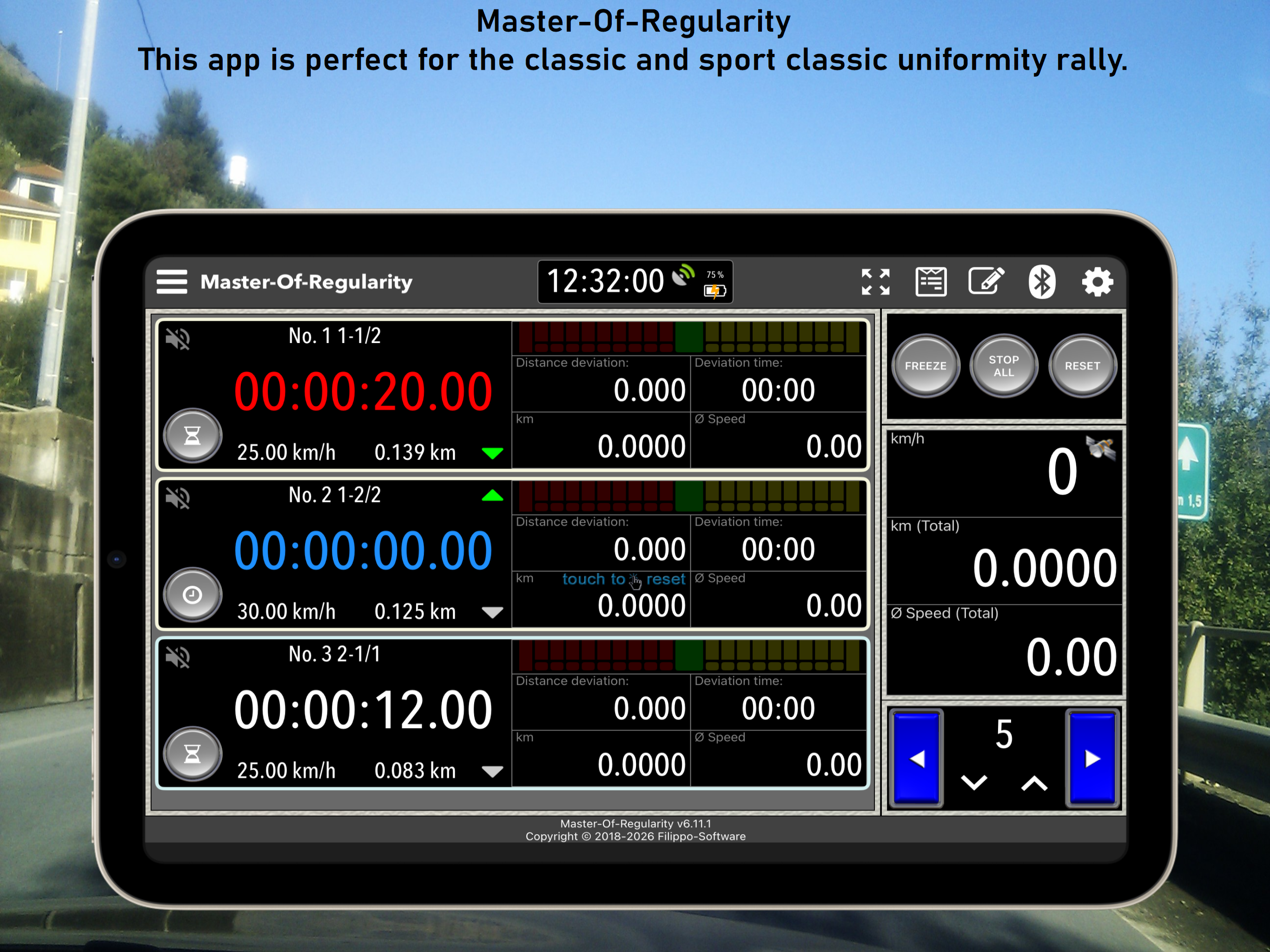Expand stage No. 1 green down arrow
1270x952 pixels.
[x=492, y=453]
